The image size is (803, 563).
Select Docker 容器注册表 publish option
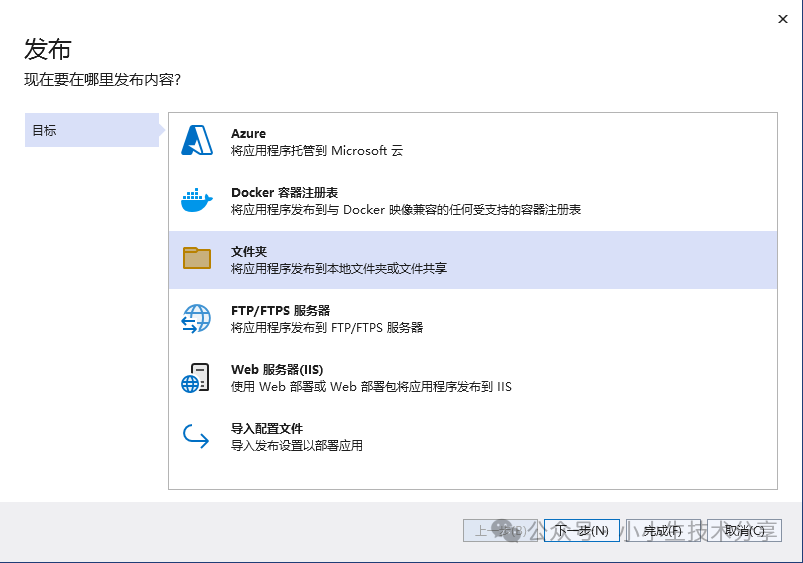click(284, 192)
